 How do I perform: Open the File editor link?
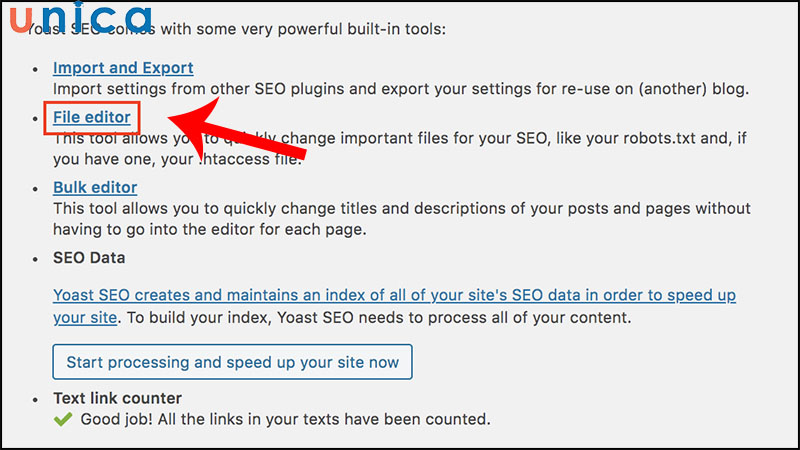(92, 118)
